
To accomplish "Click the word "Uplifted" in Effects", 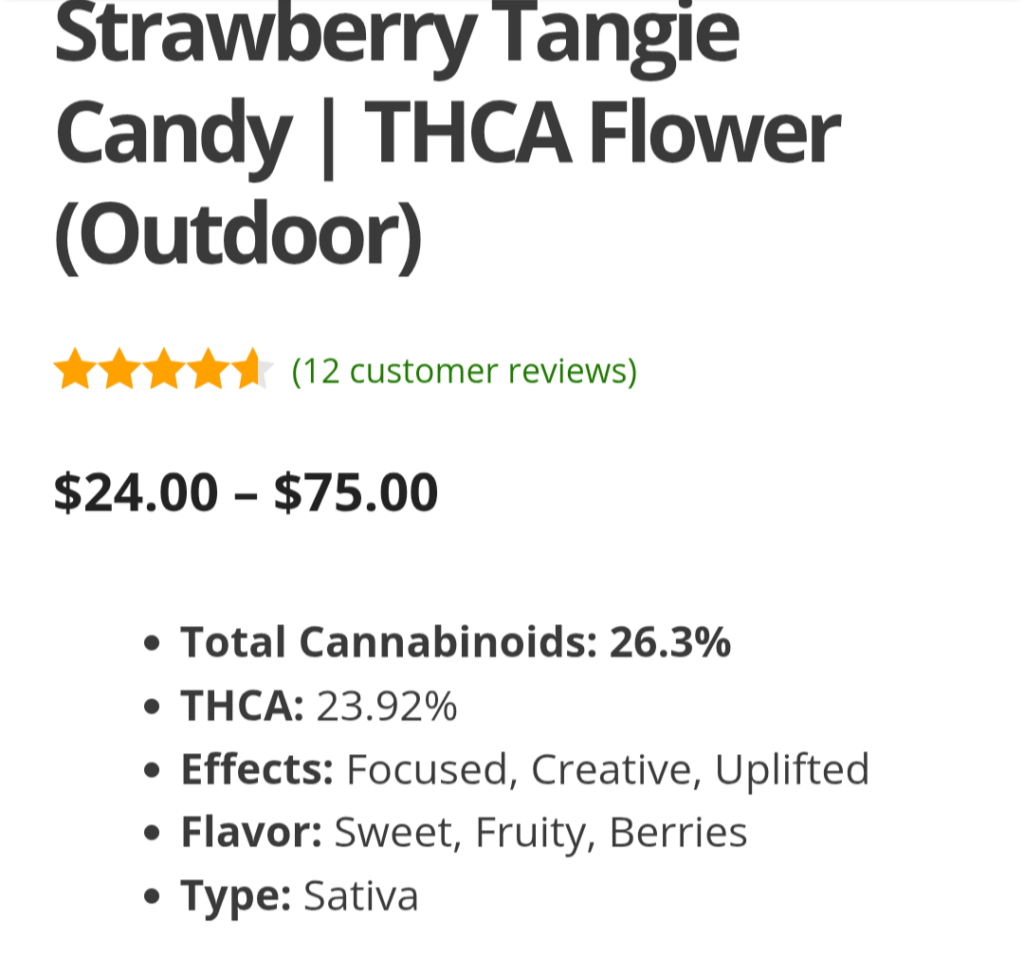I will click(x=792, y=770).
